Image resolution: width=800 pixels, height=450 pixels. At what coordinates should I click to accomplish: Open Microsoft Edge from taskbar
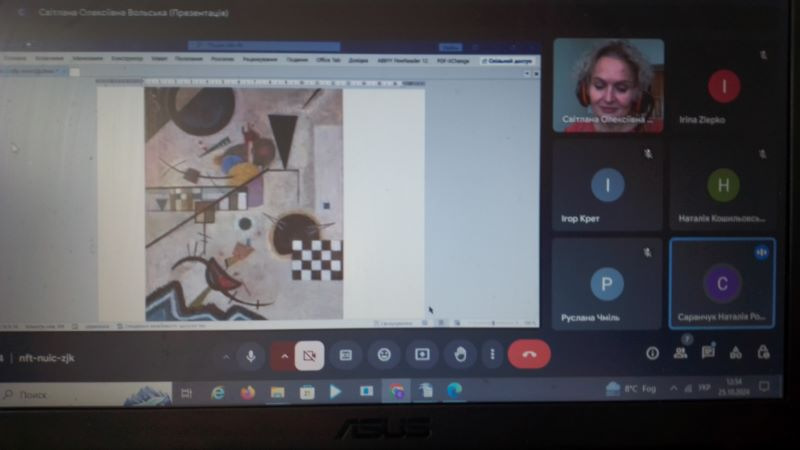click(454, 390)
